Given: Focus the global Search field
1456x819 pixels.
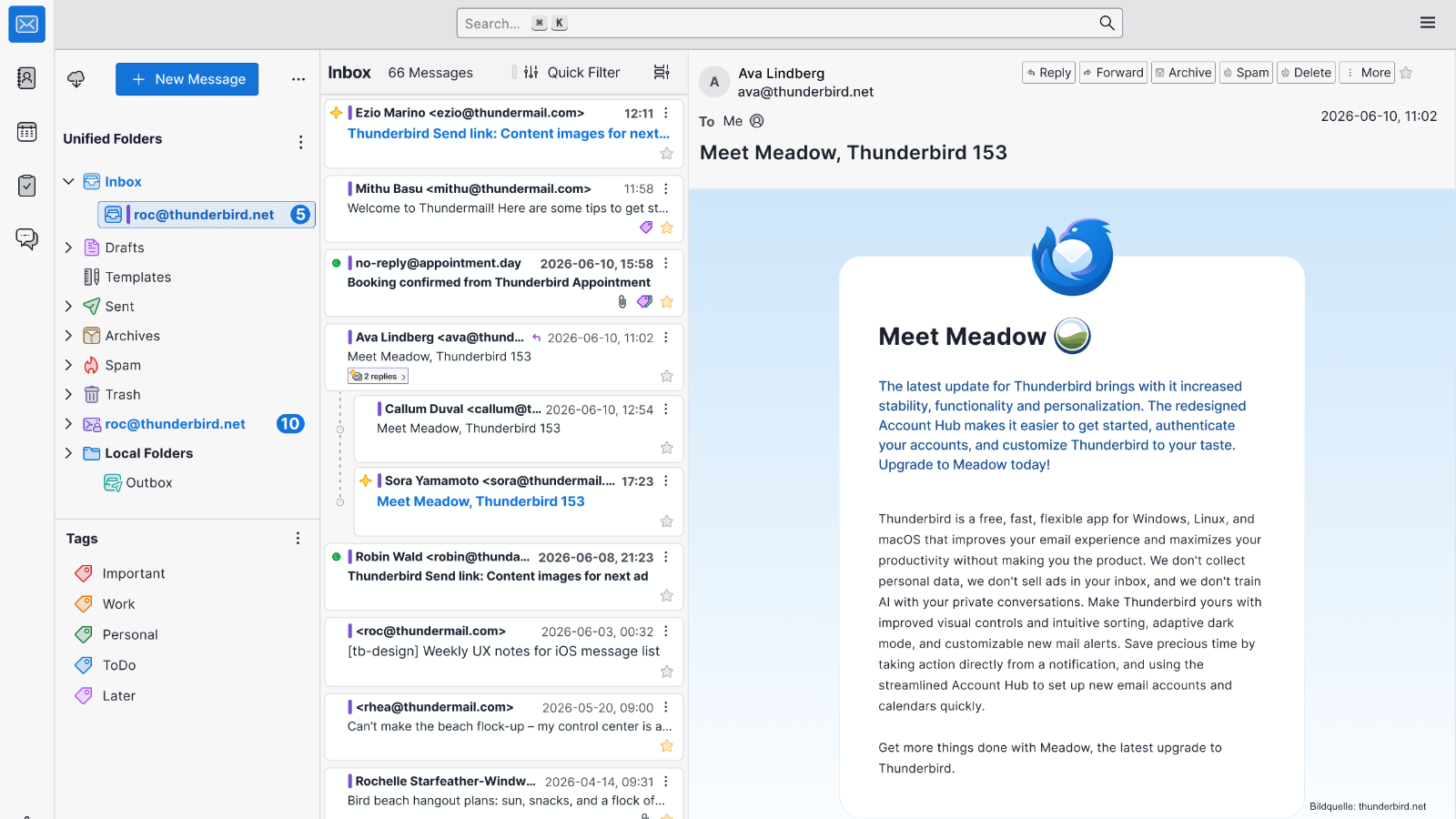Looking at the screenshot, I should (790, 23).
